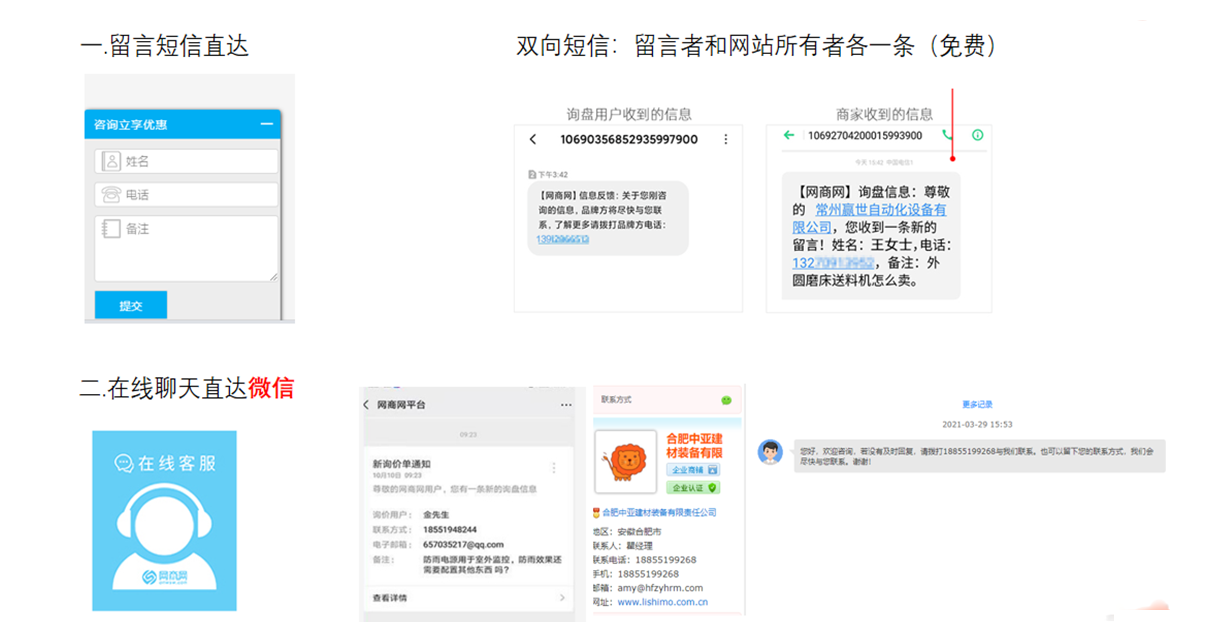
Task: Tap the green phone call icon
Action: (x=947, y=135)
